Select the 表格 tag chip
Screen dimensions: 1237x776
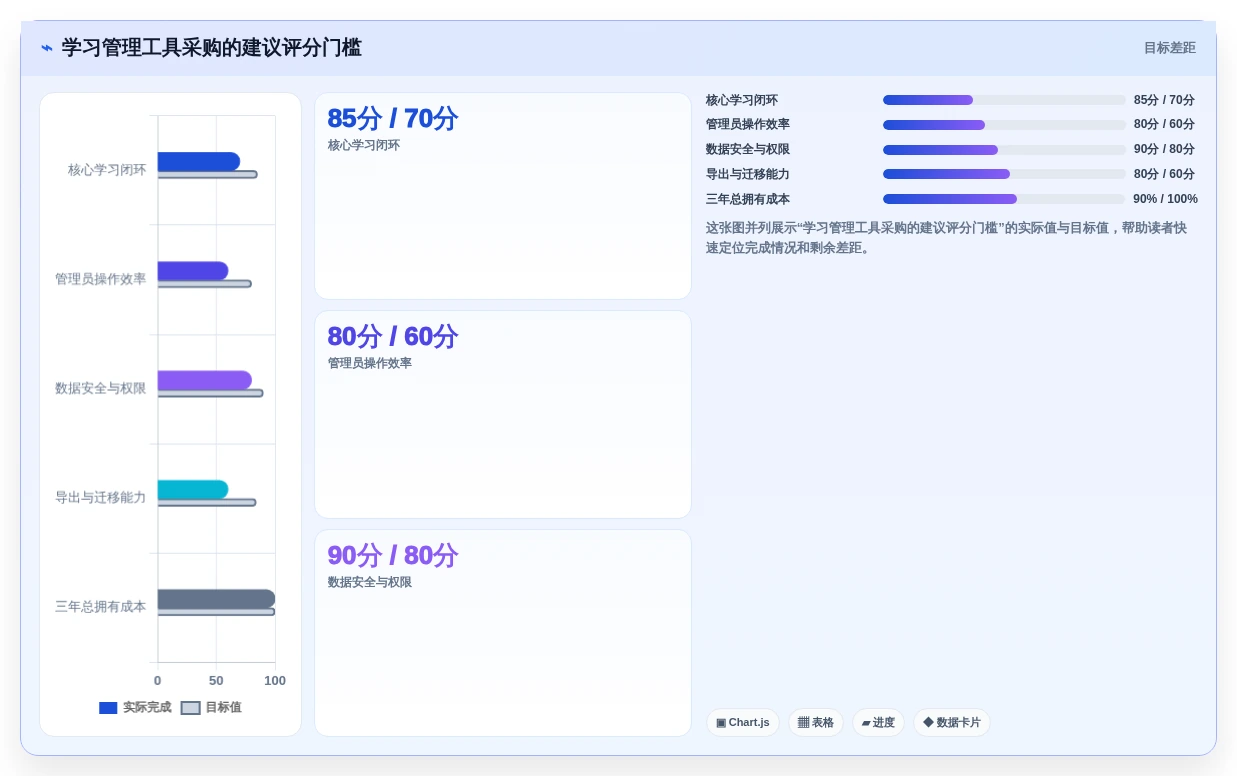pos(815,722)
